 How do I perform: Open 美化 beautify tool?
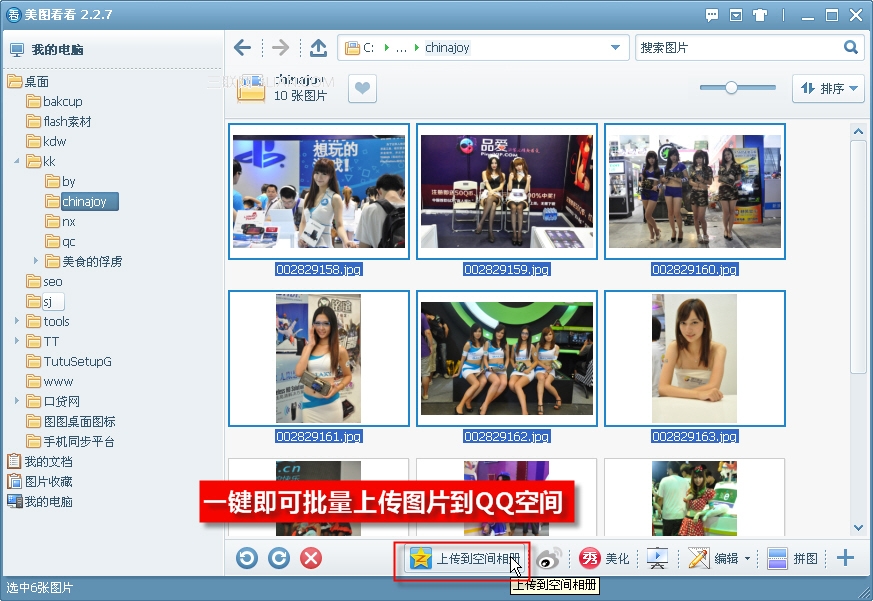604,558
